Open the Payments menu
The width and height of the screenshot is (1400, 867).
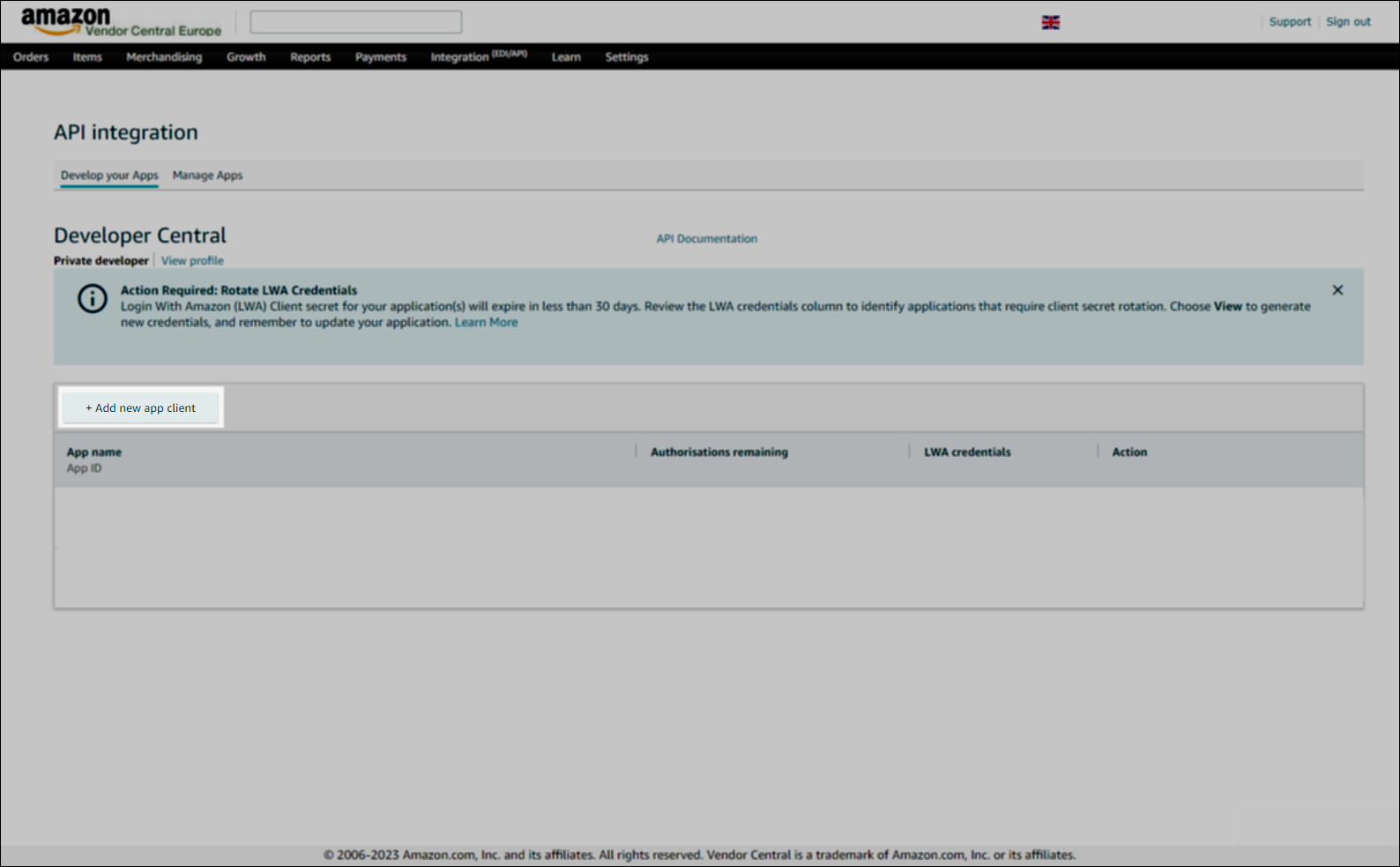click(x=381, y=57)
